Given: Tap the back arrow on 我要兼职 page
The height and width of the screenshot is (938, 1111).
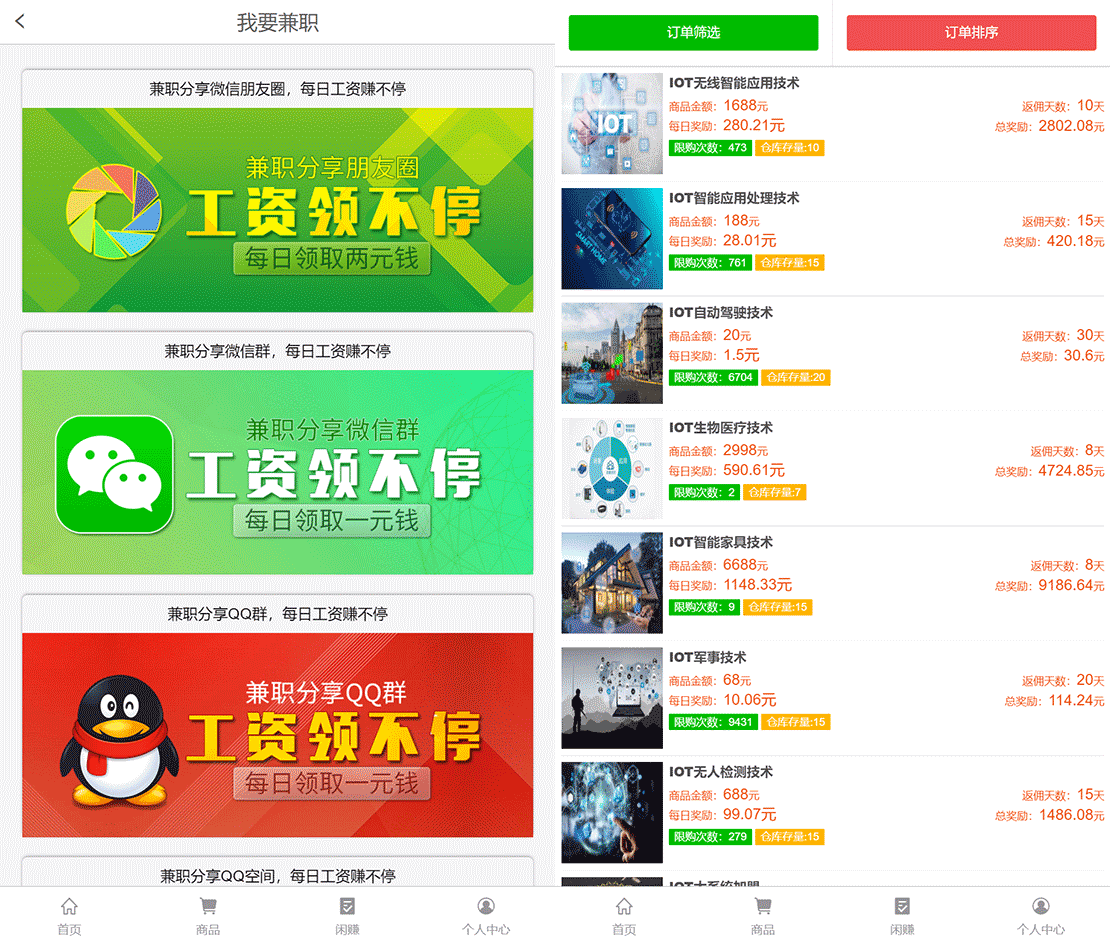Looking at the screenshot, I should (20, 22).
